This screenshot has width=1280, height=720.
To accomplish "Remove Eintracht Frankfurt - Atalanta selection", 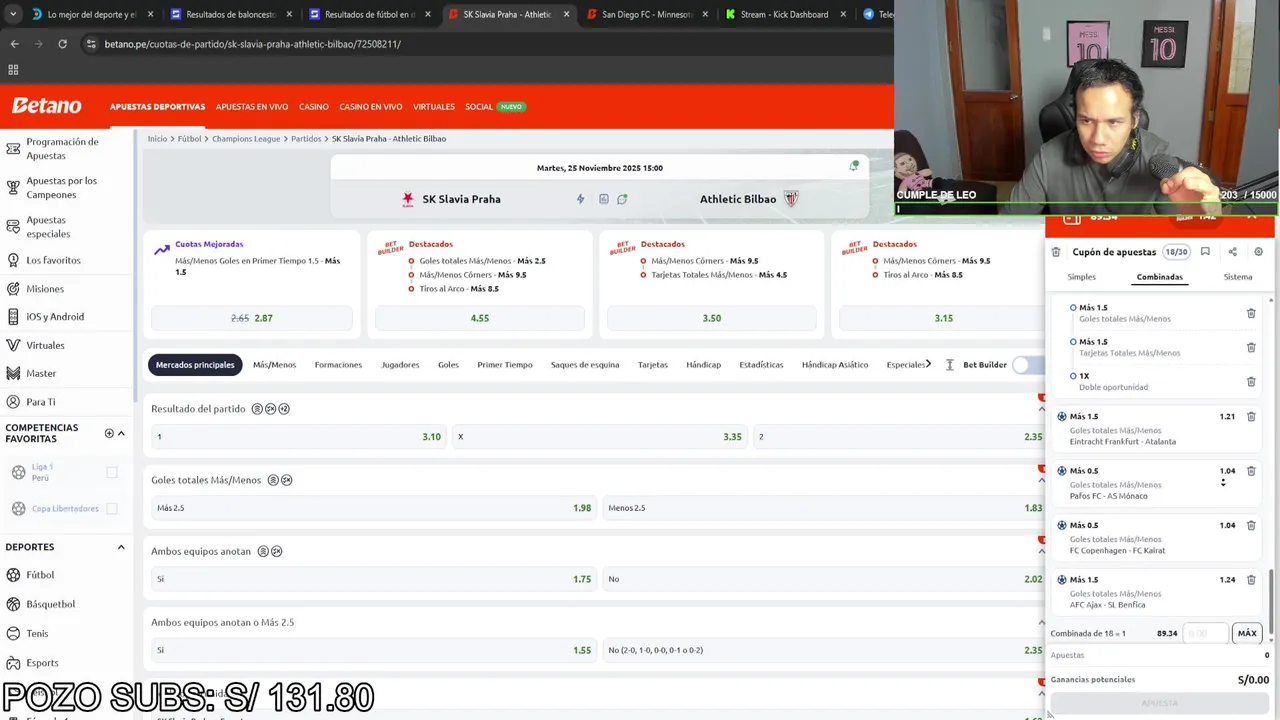I will [x=1251, y=417].
